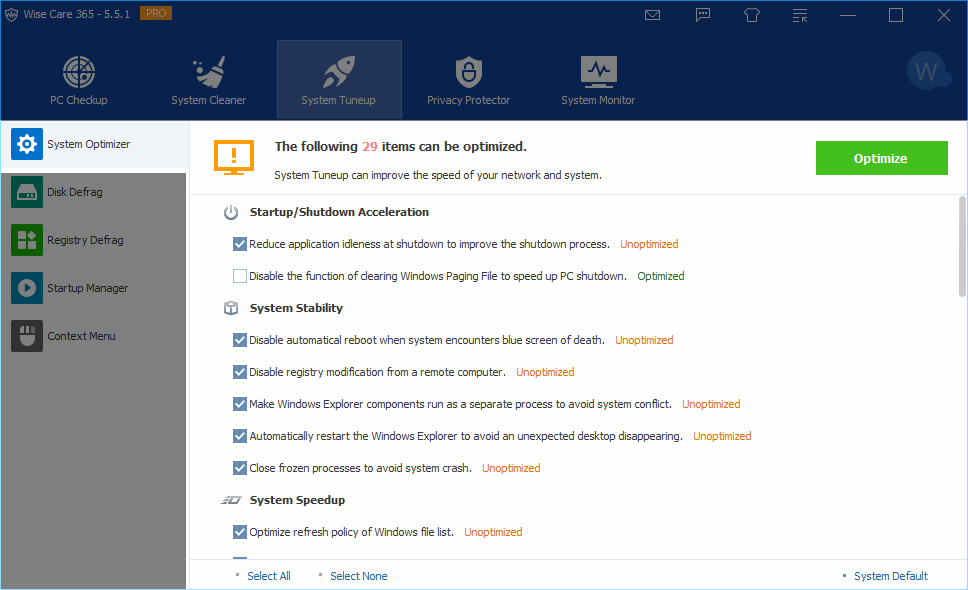Screen dimensions: 968x590
Task: Uncheck Disable registry modification from remote computer
Action: point(240,372)
